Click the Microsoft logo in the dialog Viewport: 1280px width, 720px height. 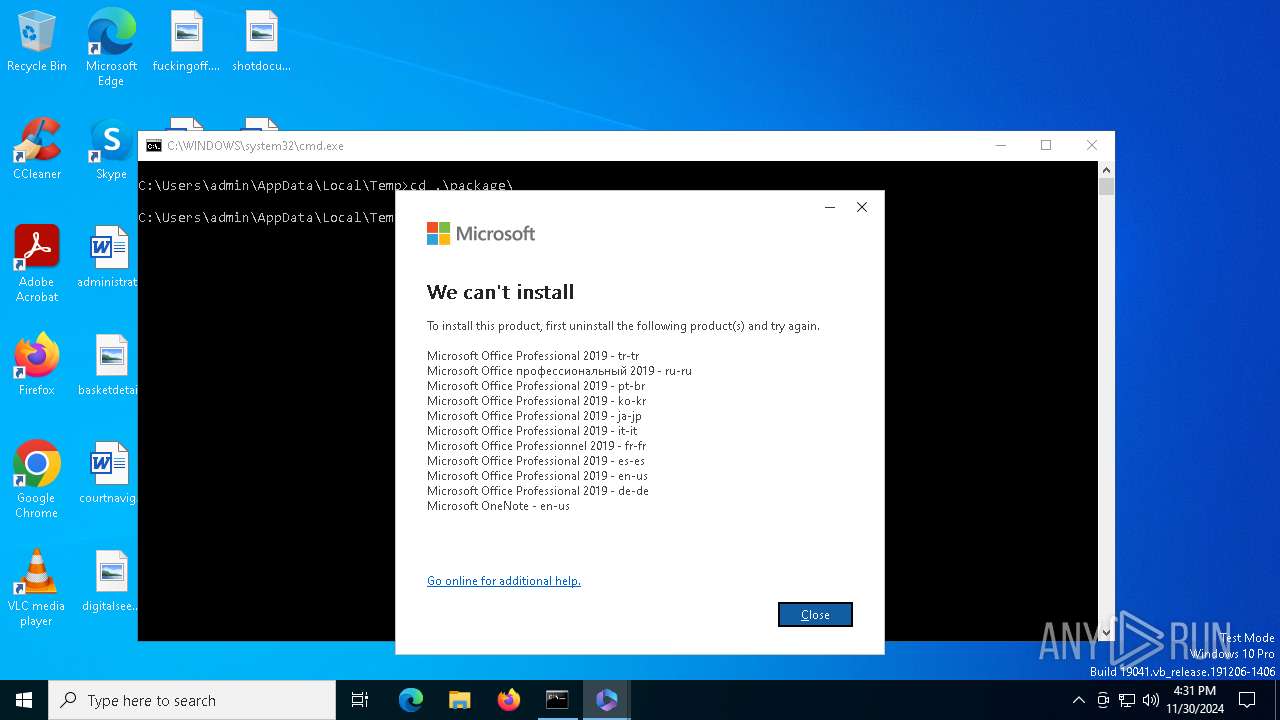pyautogui.click(x=481, y=233)
